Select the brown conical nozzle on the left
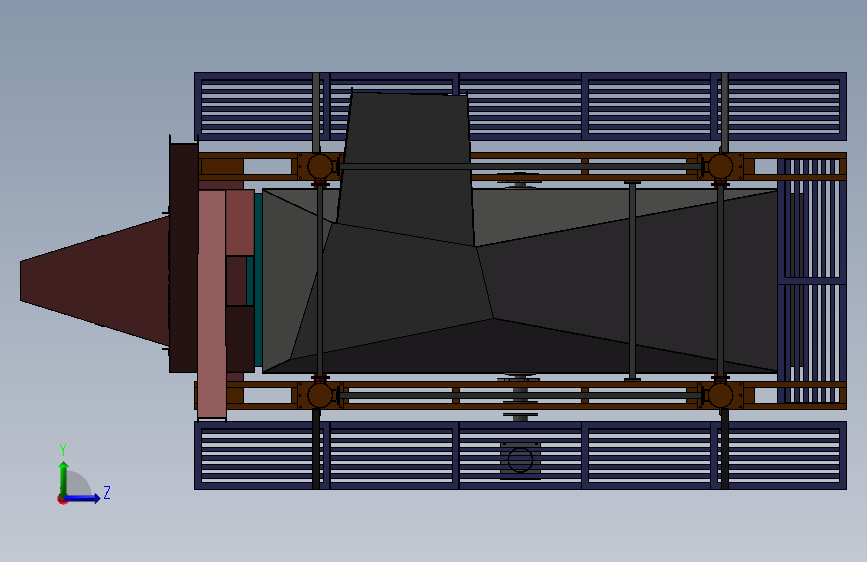This screenshot has height=562, width=867. point(95,280)
